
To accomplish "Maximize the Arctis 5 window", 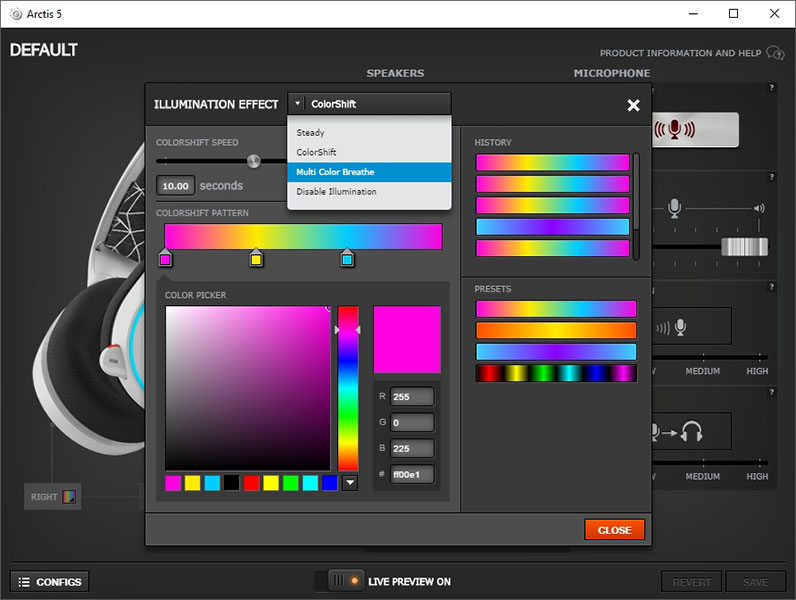I will [733, 14].
